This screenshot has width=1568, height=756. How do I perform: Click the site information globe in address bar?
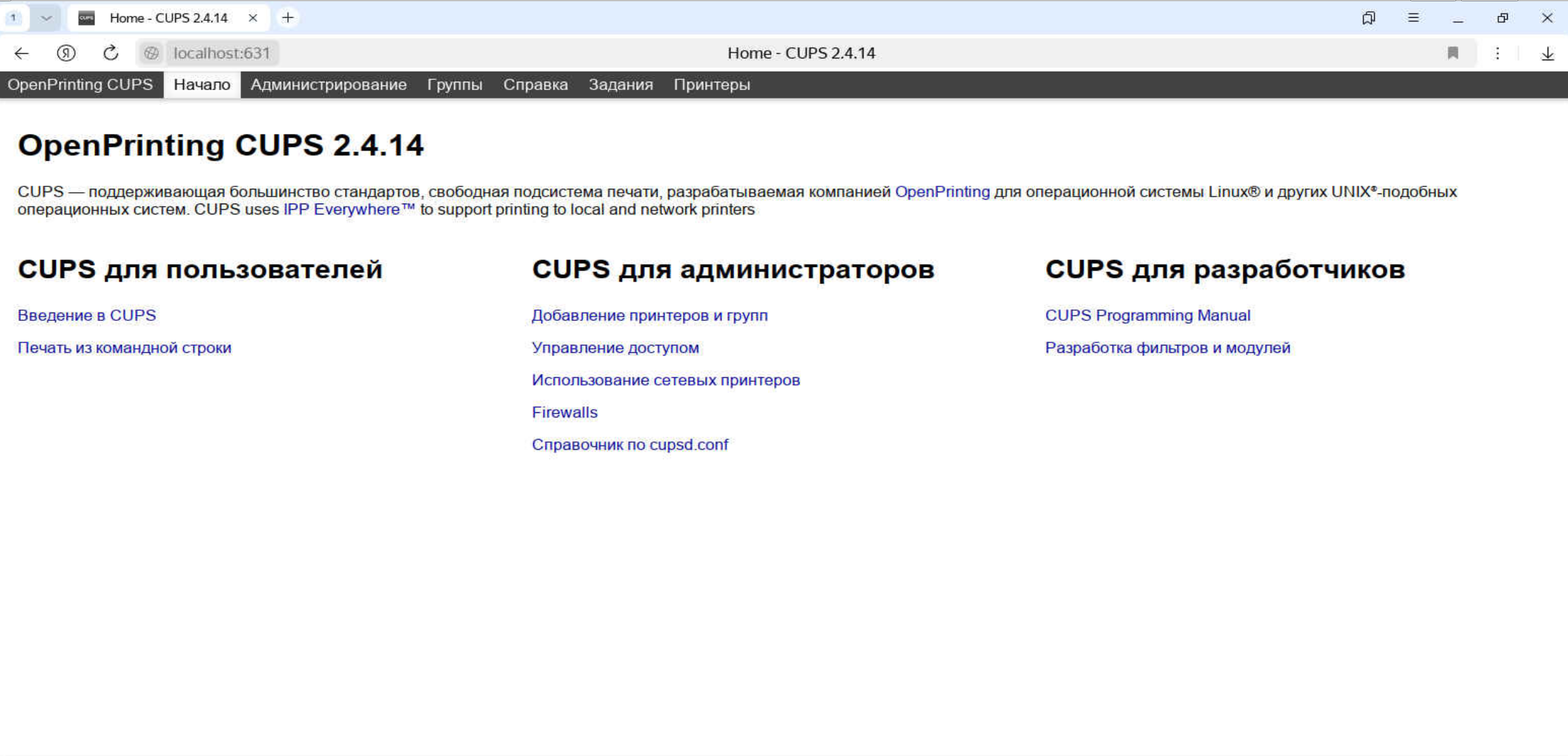(152, 53)
